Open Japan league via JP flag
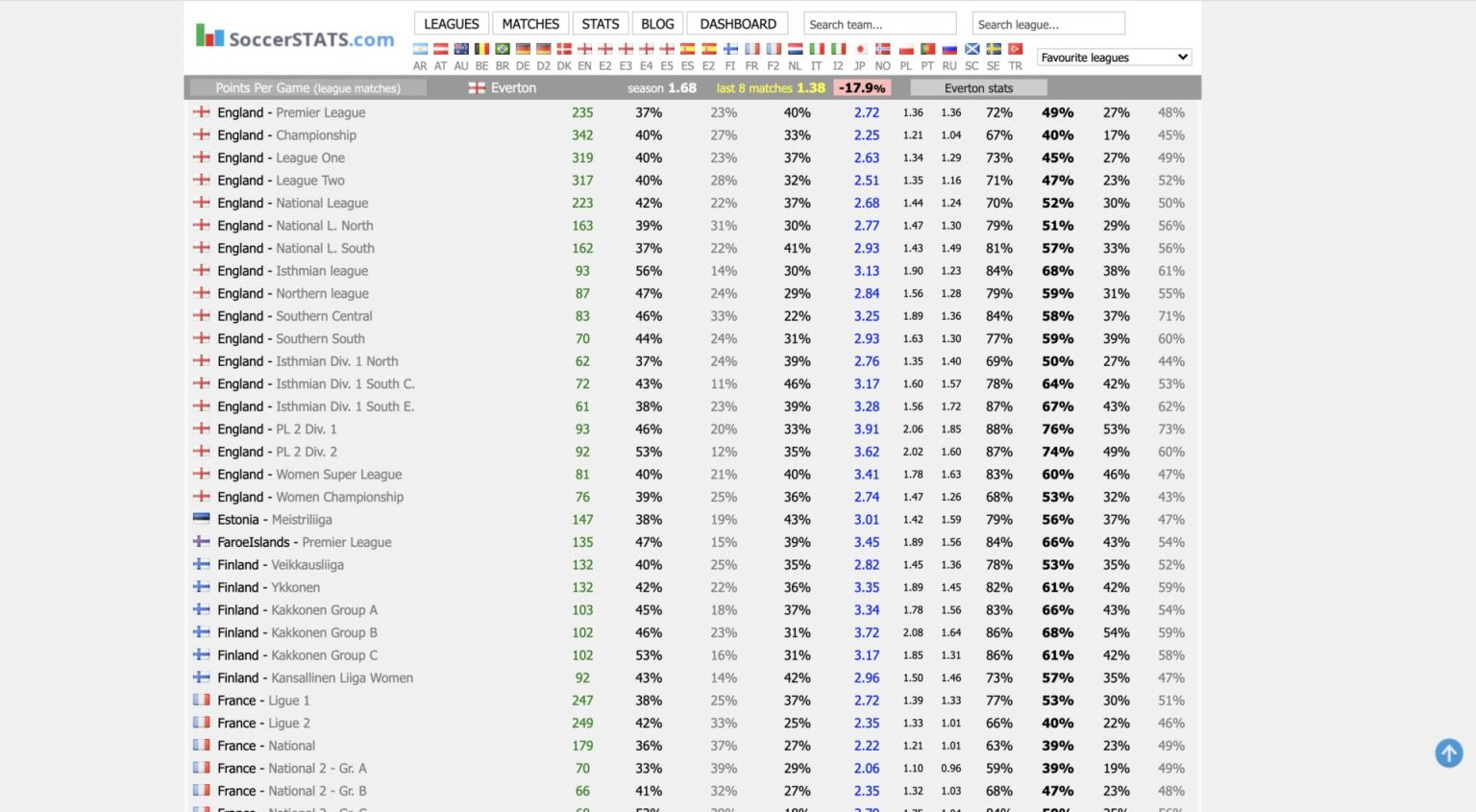Viewport: 1476px width, 812px height. [860, 50]
